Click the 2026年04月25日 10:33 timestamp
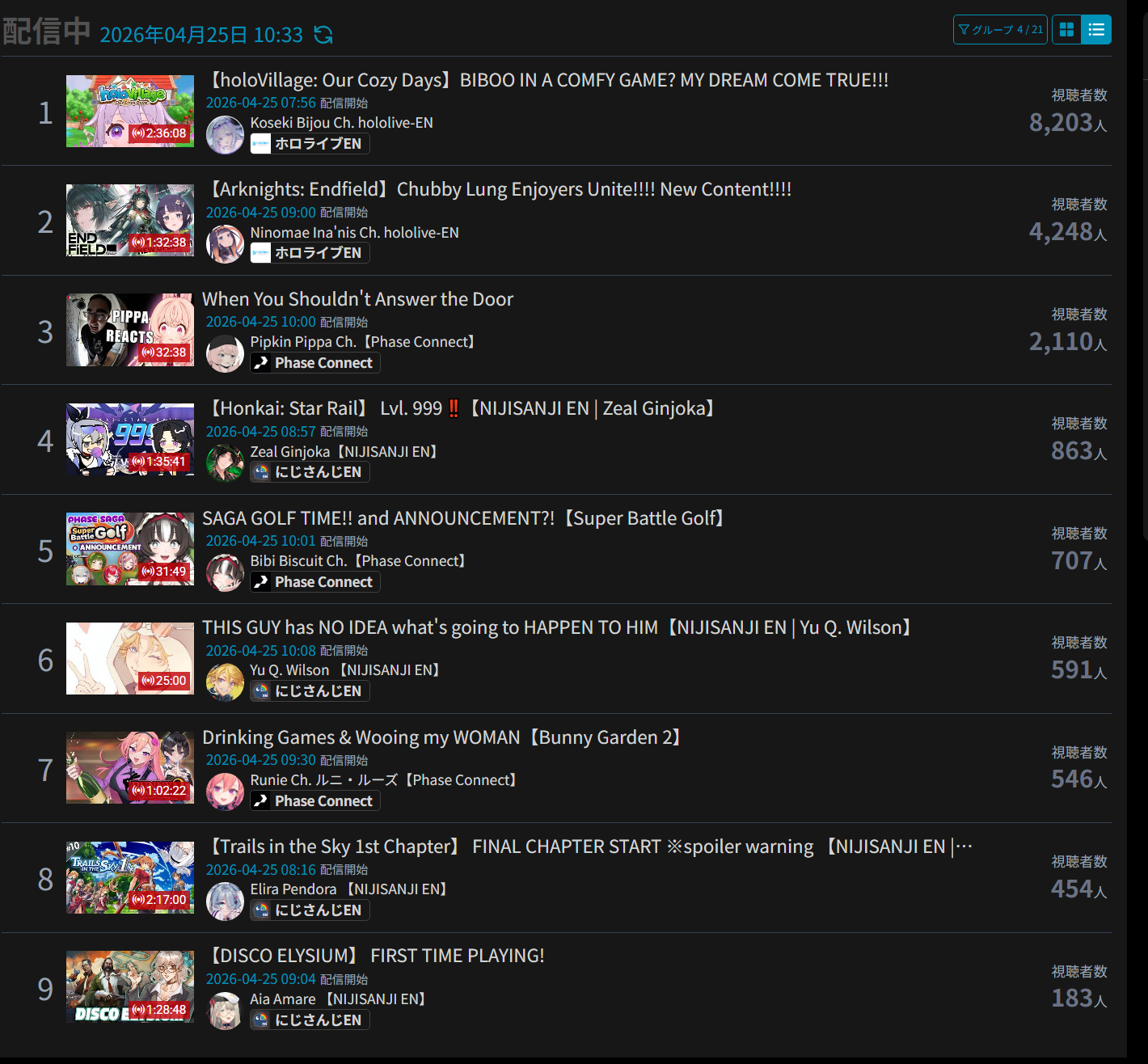 point(201,35)
